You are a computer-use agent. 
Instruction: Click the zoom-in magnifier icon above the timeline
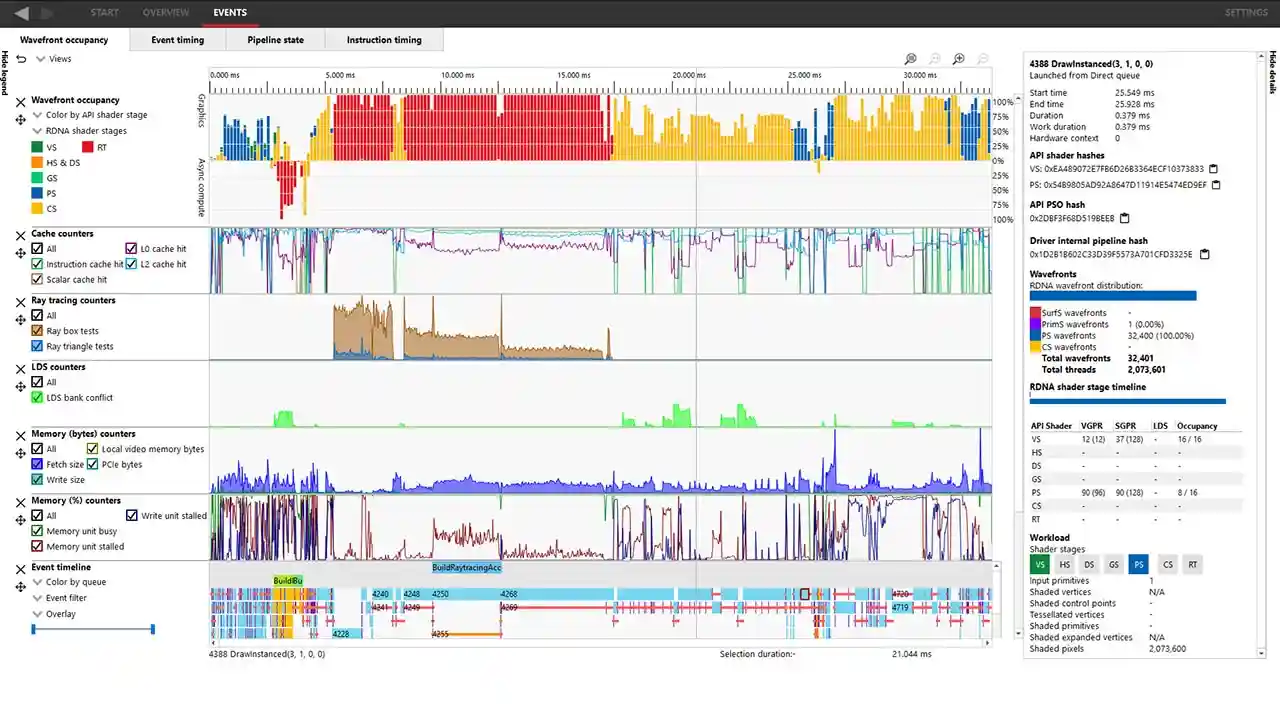(x=958, y=59)
